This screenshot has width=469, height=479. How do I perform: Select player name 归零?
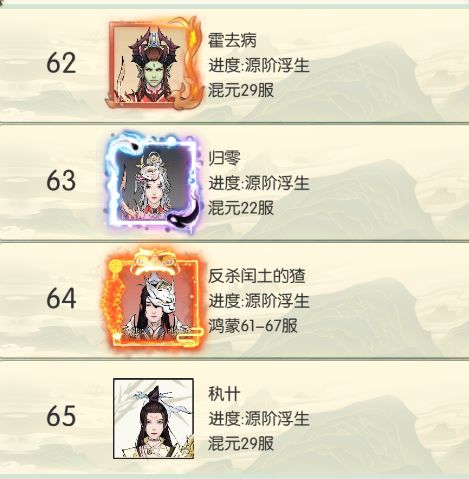[224, 158]
